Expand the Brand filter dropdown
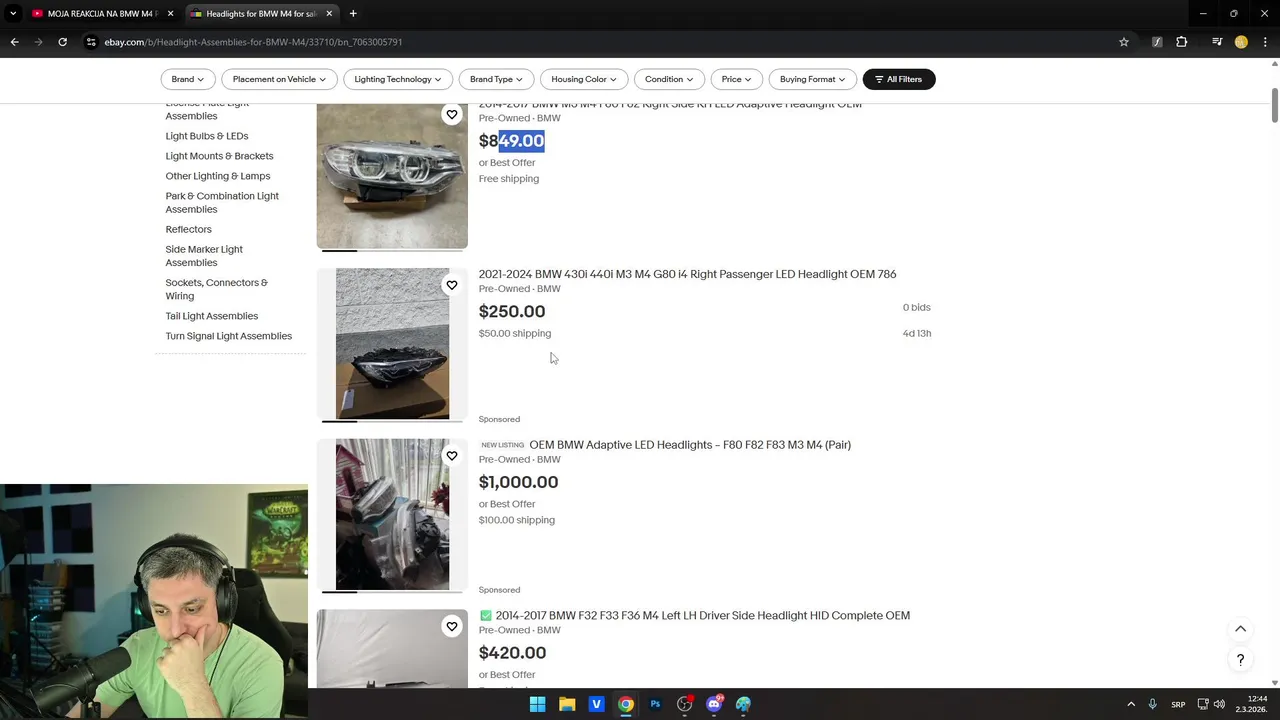This screenshot has height=720, width=1280. [187, 79]
